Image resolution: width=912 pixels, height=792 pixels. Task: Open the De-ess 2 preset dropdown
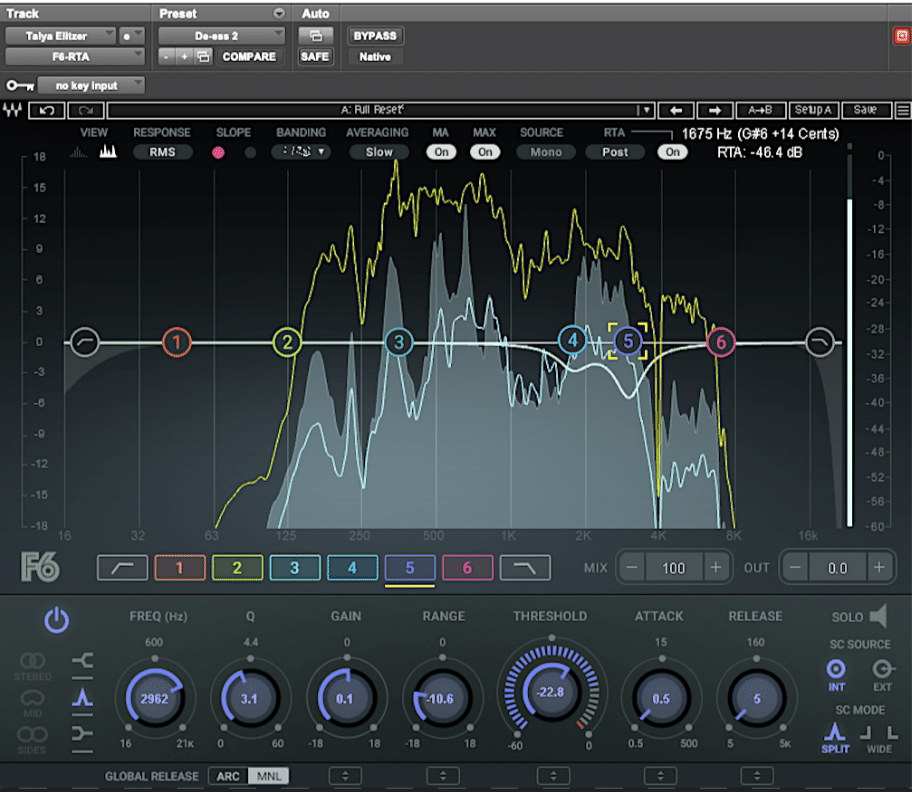pyautogui.click(x=222, y=36)
